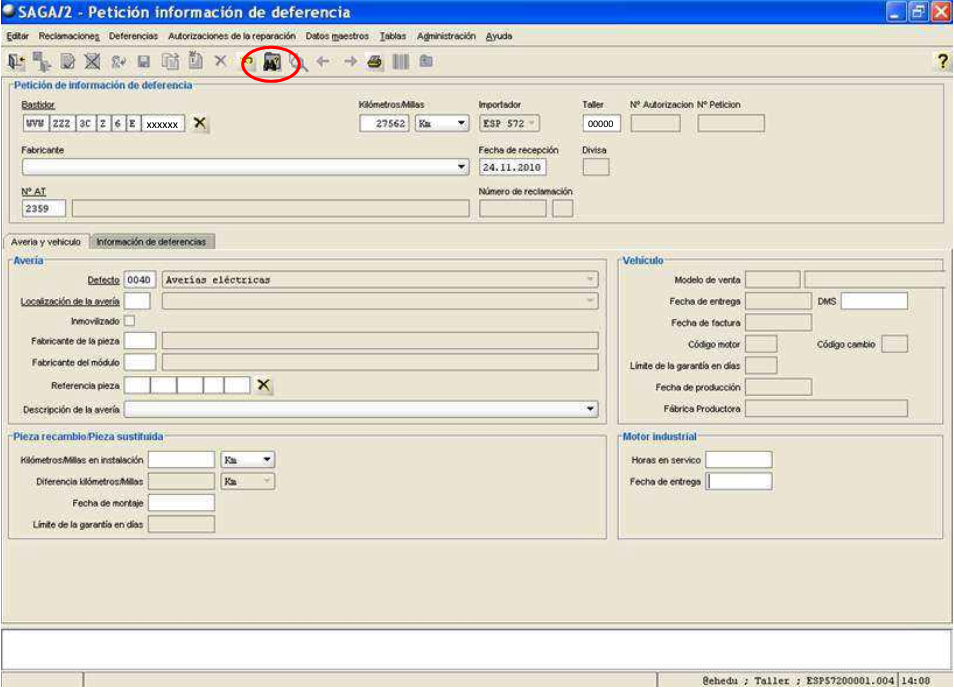This screenshot has width=954, height=690.
Task: Expand the Fabricante dropdown
Action: 461,167
